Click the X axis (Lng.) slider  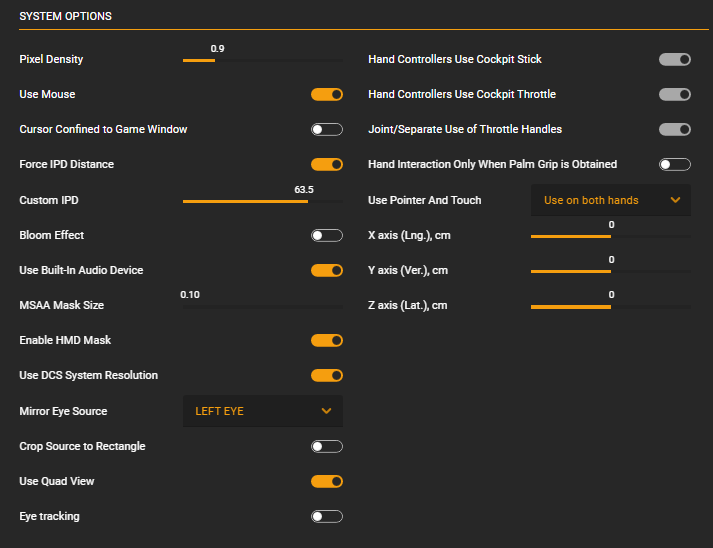pyautogui.click(x=611, y=236)
